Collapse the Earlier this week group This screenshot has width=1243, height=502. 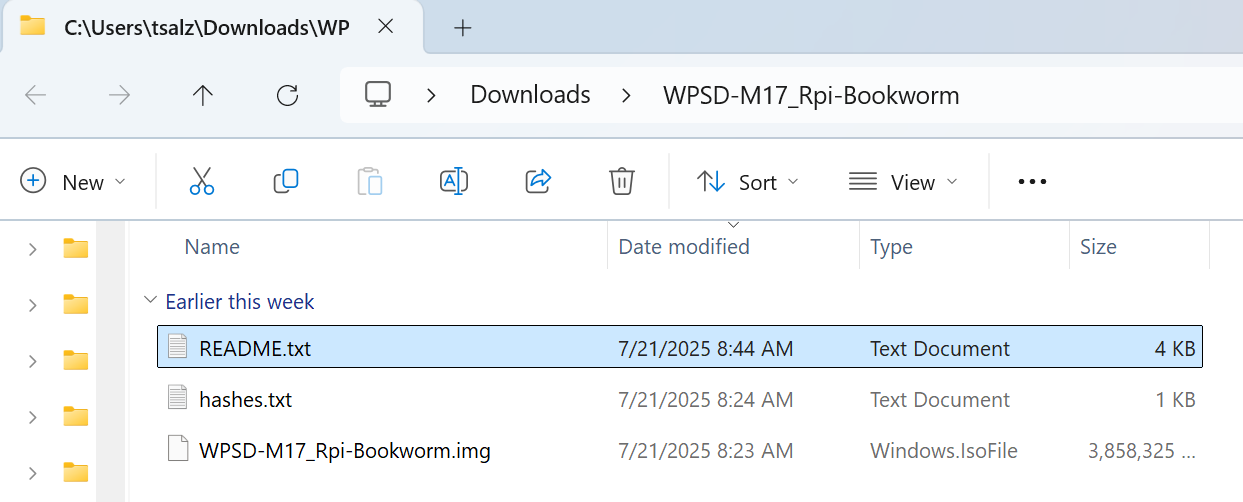(x=150, y=301)
